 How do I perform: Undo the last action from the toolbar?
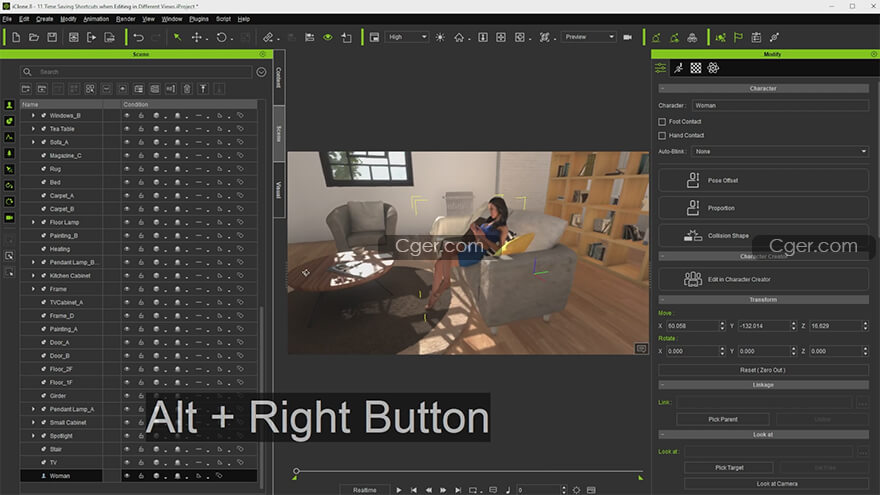click(138, 38)
